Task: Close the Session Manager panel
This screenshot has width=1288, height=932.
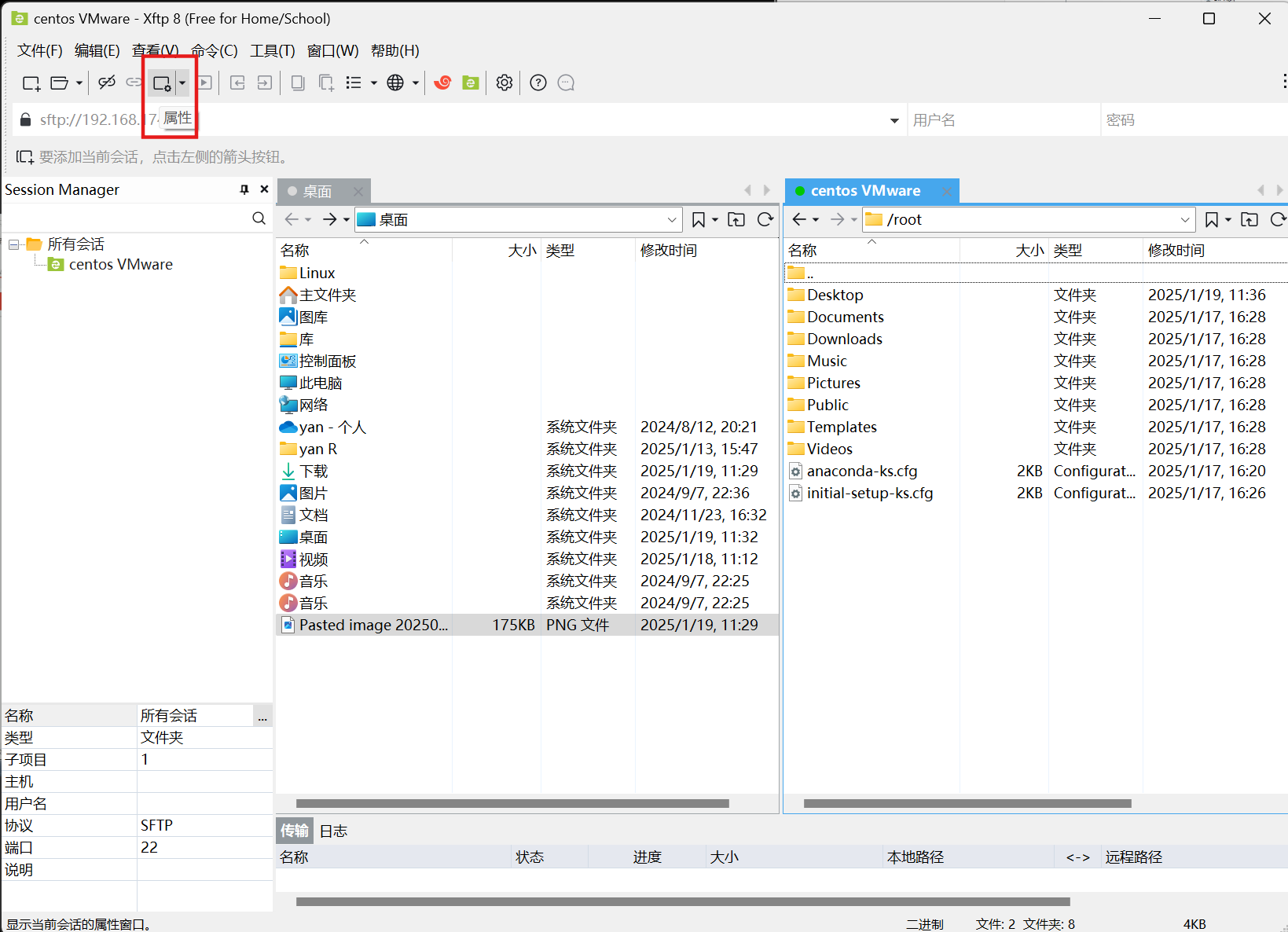Action: click(264, 189)
